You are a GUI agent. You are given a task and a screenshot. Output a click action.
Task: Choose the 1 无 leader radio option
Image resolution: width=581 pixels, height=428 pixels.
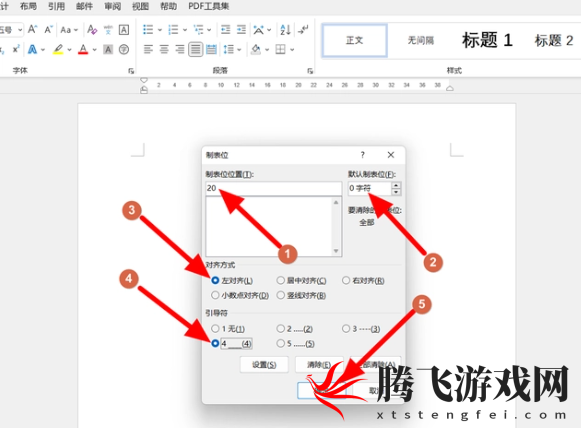(x=215, y=328)
